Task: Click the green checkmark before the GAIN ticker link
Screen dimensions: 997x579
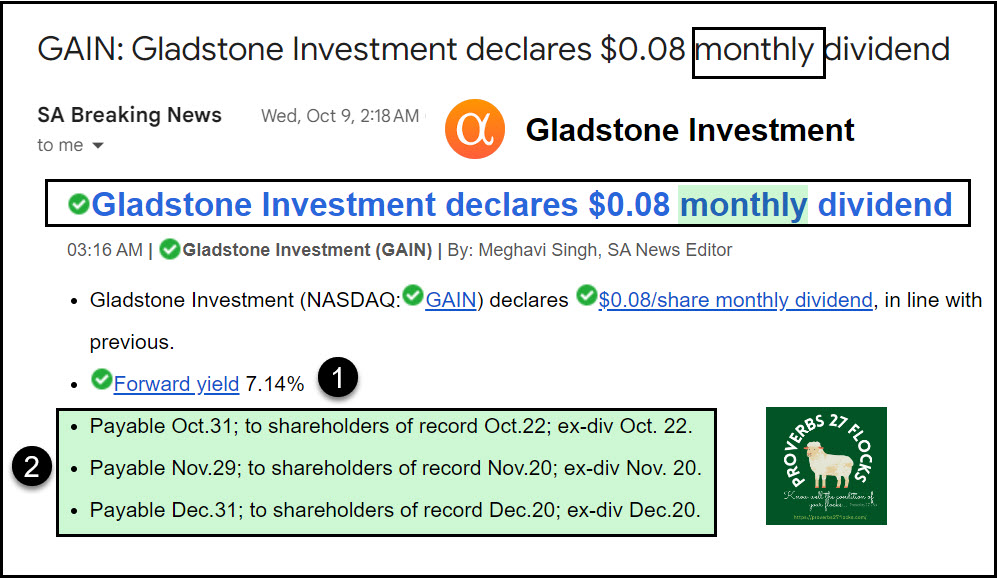Action: (413, 298)
